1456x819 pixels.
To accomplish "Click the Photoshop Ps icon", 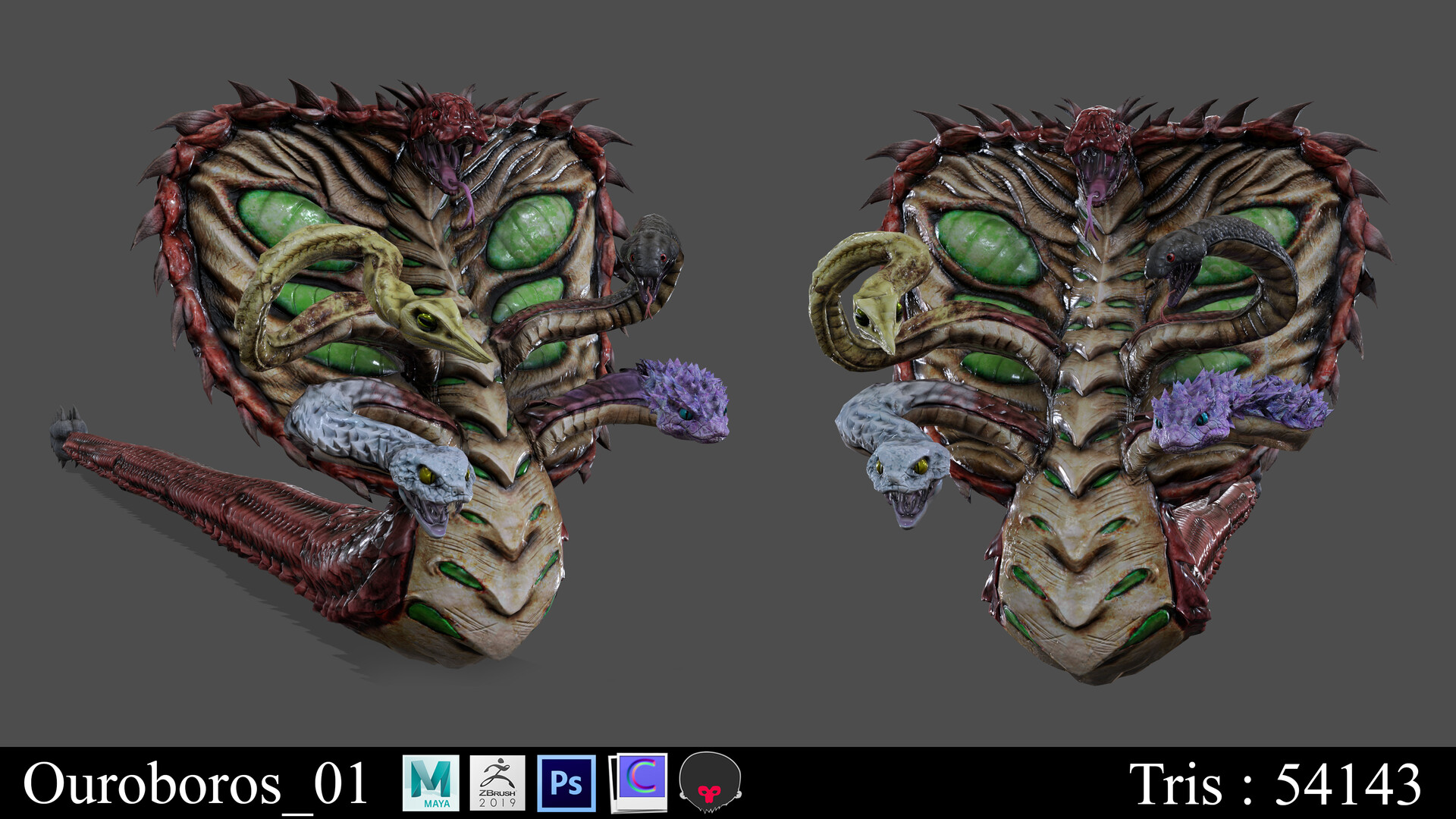I will click(x=566, y=783).
